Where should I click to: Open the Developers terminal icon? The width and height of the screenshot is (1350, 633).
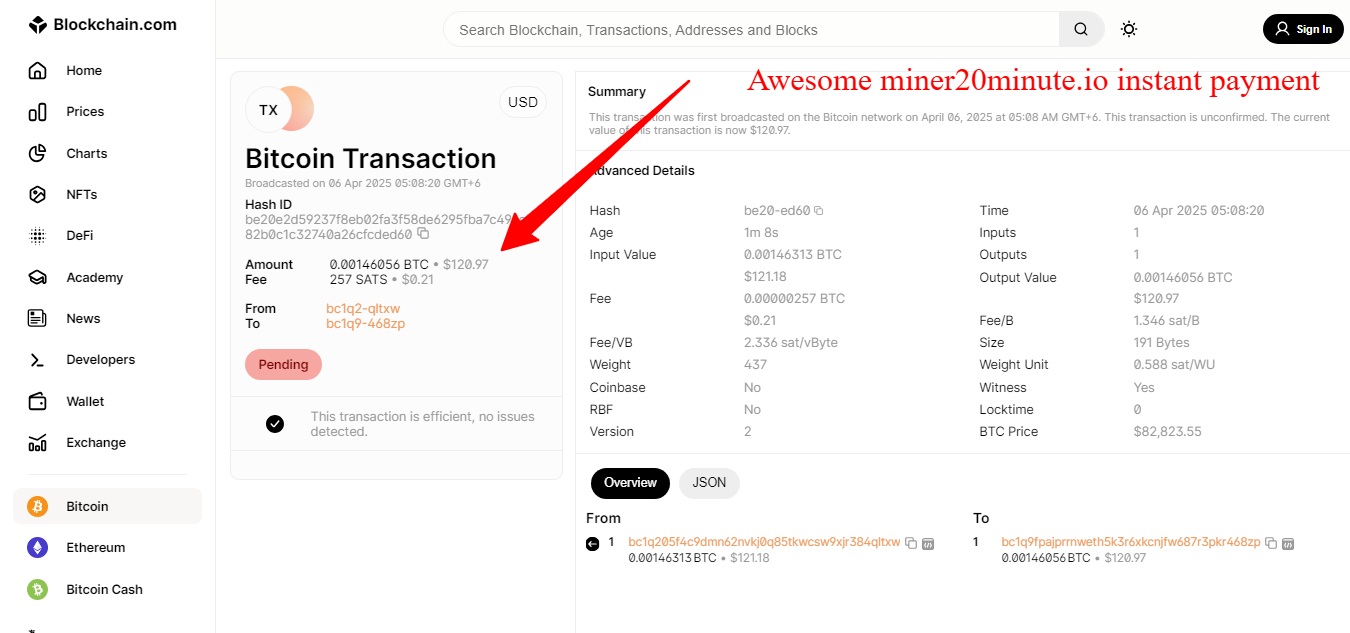click(x=37, y=360)
